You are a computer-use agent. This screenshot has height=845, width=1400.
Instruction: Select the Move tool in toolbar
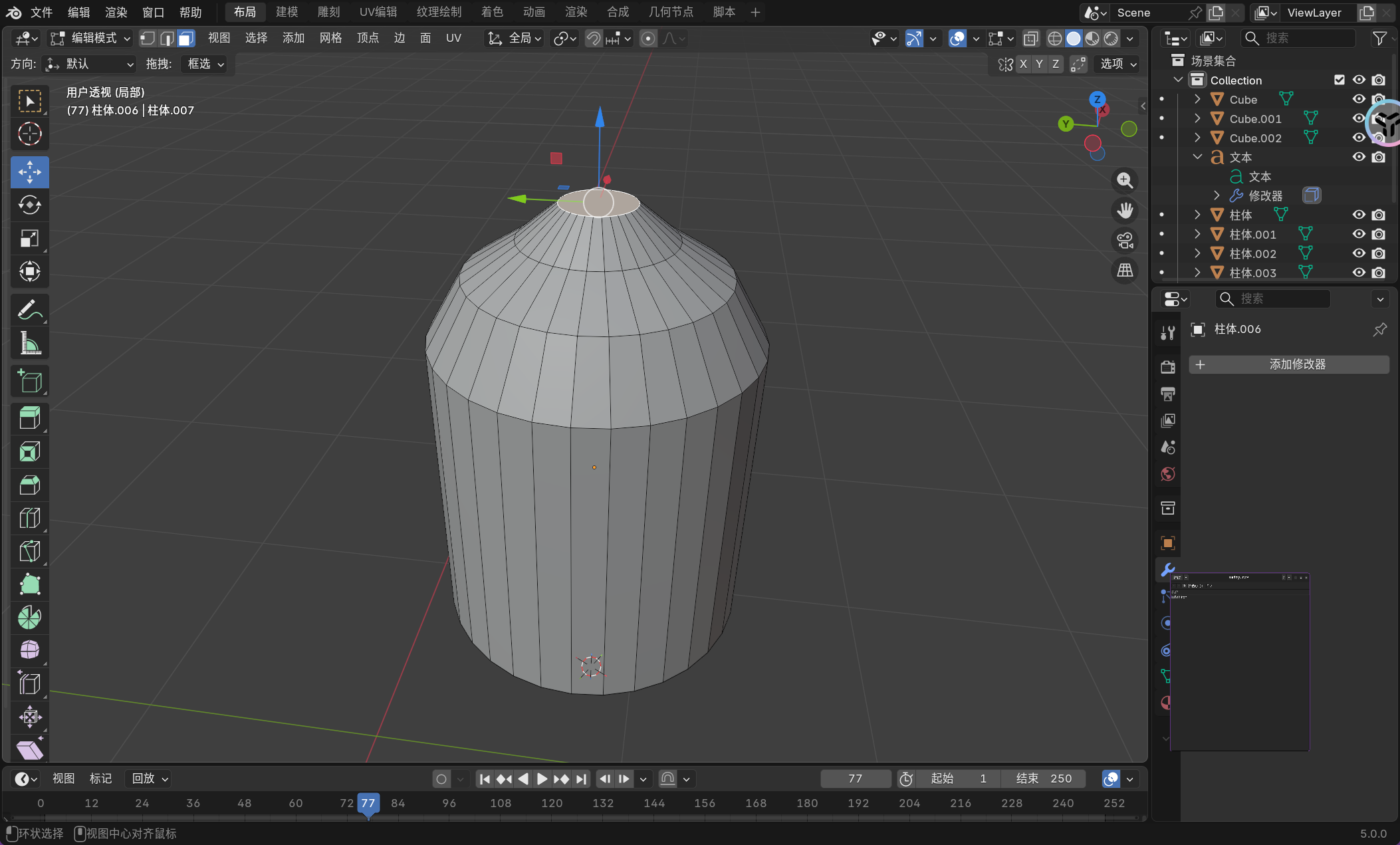[x=29, y=172]
